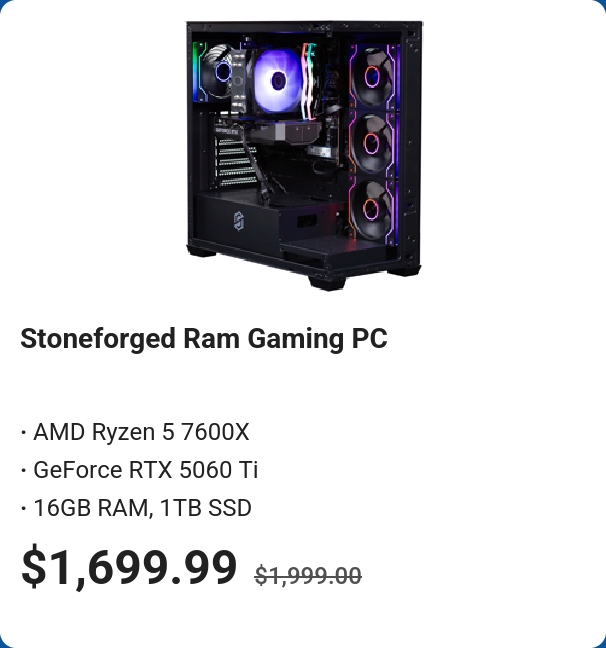The width and height of the screenshot is (606, 648).
Task: Click the PCIe slot covers at case rear
Action: pos(233,163)
